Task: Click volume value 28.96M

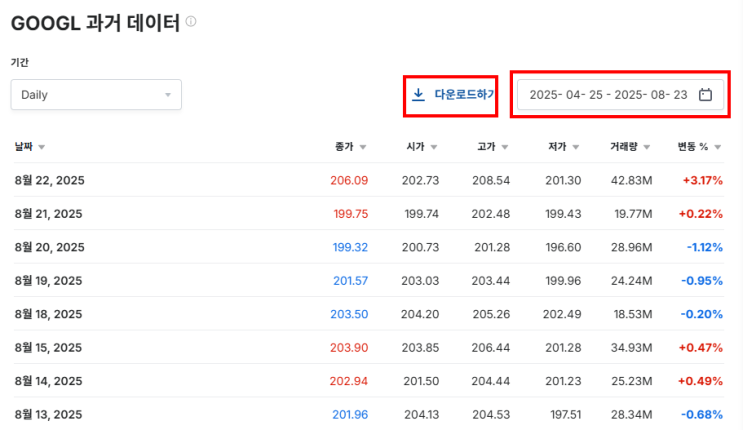Action: [x=632, y=247]
